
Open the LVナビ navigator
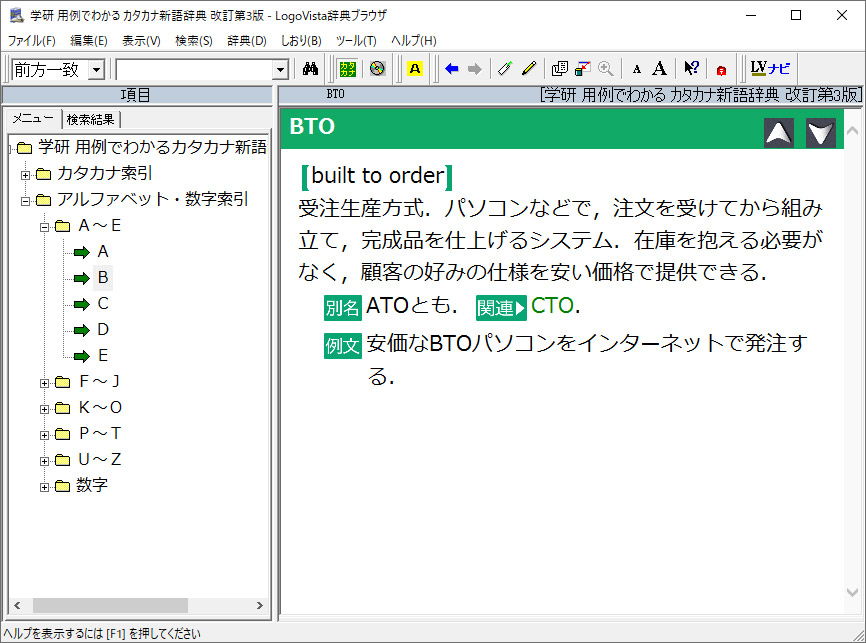point(770,68)
